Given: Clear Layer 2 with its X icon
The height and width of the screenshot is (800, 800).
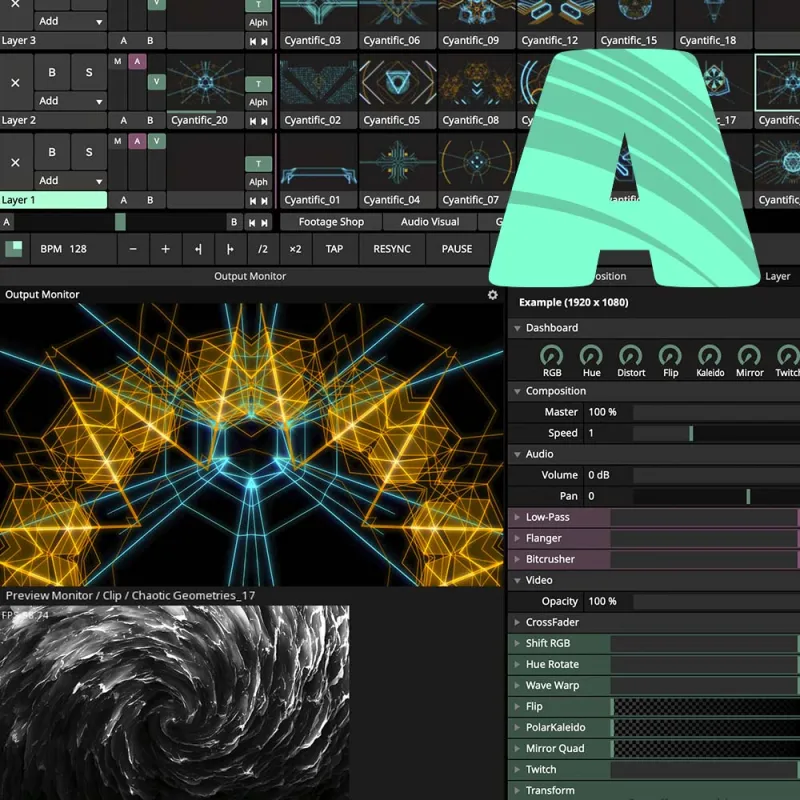Looking at the screenshot, I should [15, 83].
